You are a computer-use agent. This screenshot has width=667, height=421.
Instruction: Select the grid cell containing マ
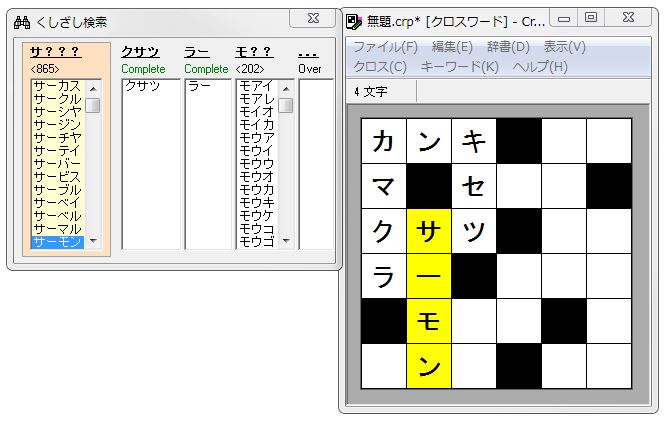point(384,186)
